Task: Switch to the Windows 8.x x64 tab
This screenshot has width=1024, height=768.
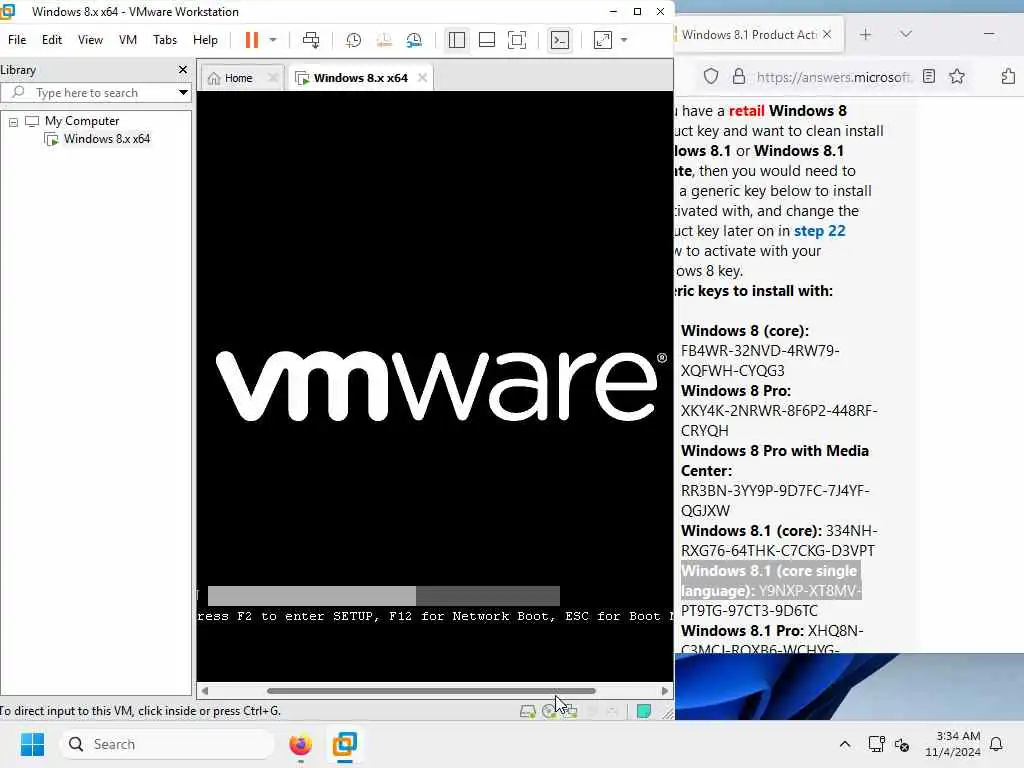Action: [360, 78]
